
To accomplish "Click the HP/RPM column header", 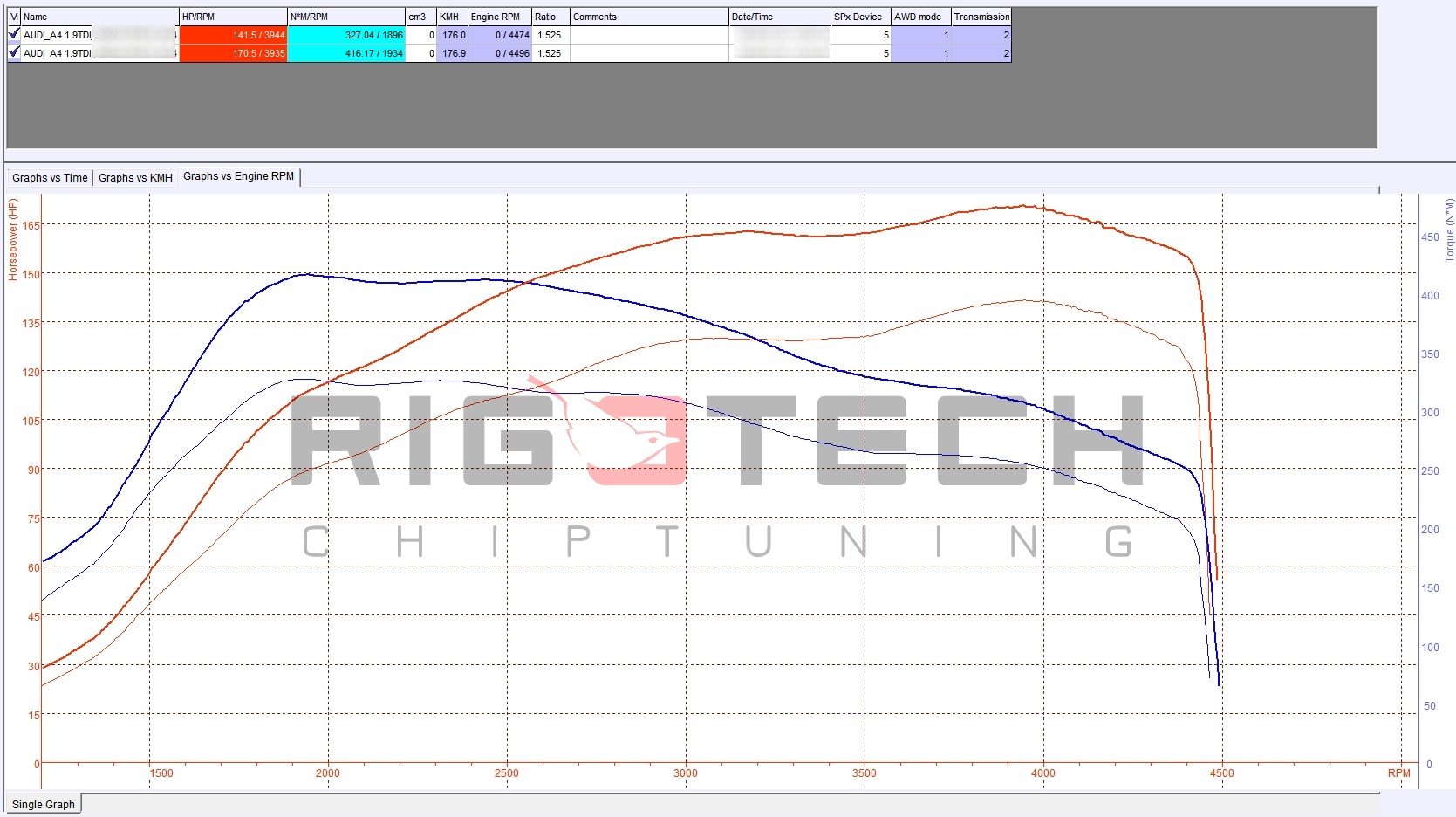I will click(x=233, y=17).
